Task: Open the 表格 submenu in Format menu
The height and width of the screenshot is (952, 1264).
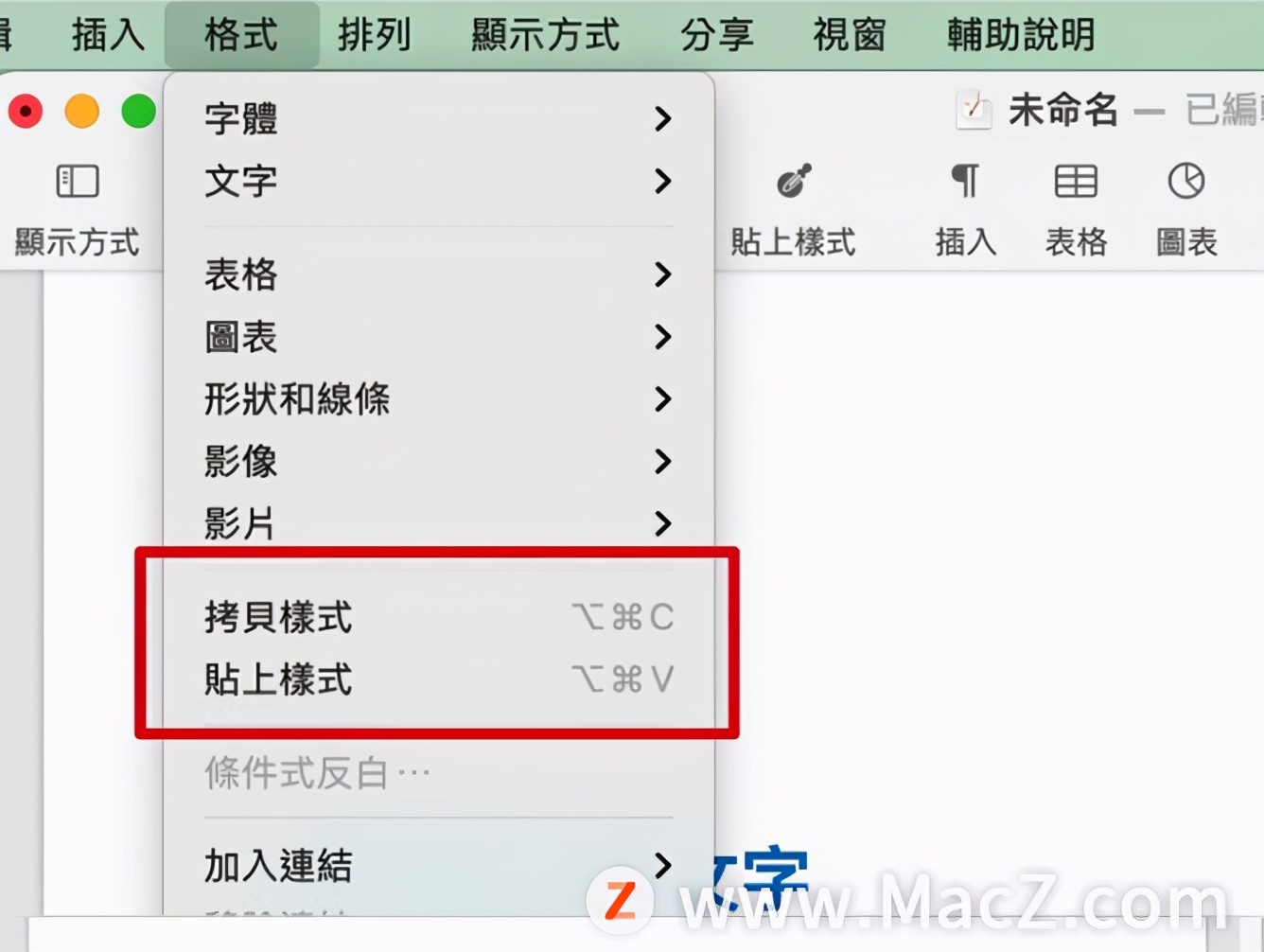Action: pyautogui.click(x=438, y=274)
